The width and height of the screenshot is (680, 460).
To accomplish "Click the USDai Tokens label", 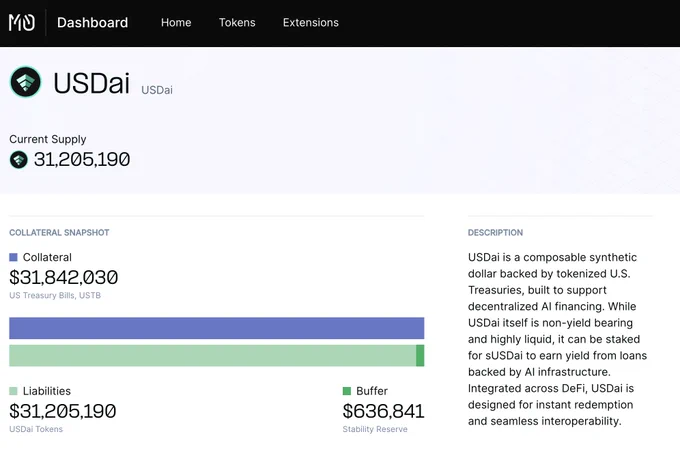I will (x=36, y=429).
